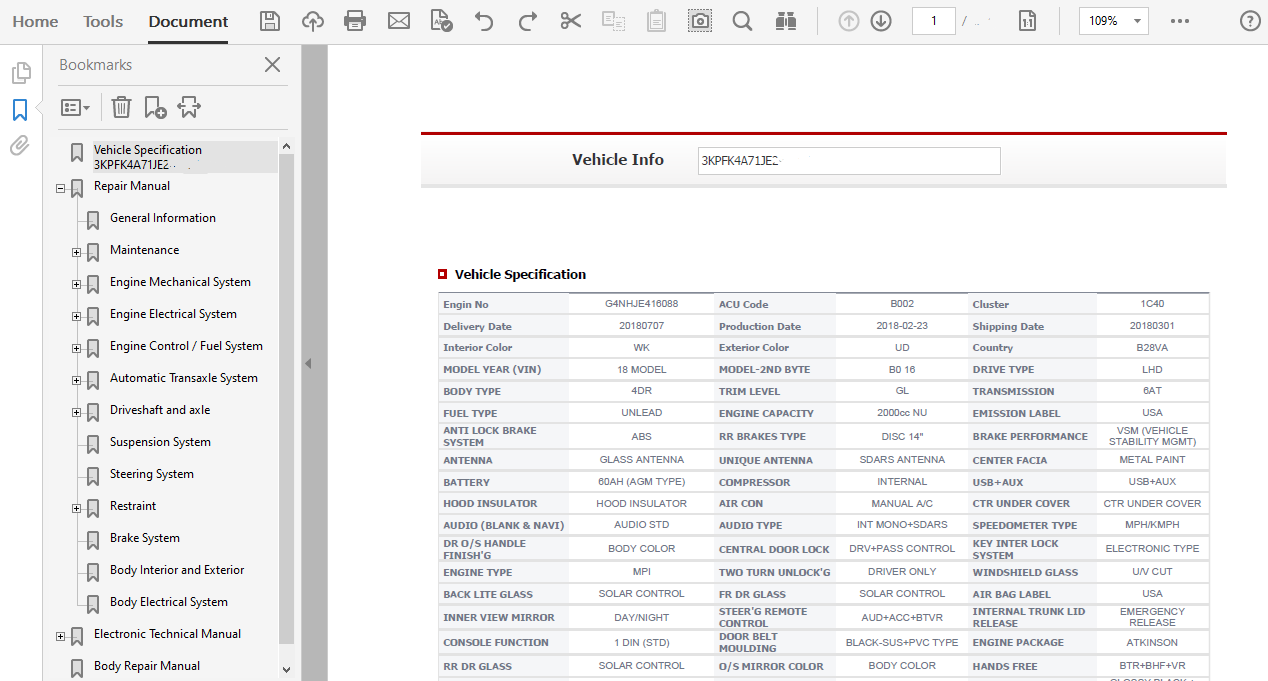Click the Save file icon

point(269,21)
